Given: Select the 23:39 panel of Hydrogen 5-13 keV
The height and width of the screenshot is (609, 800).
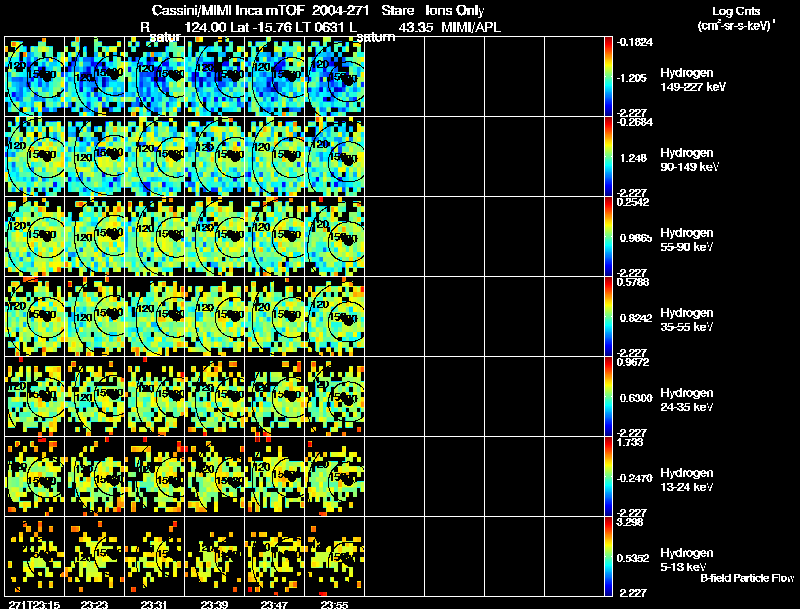Looking at the screenshot, I should coord(215,556).
